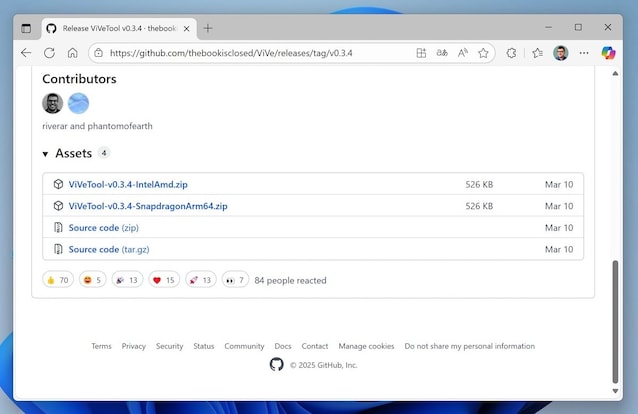Open the tab actions menu
The height and width of the screenshot is (414, 638).
click(26, 28)
